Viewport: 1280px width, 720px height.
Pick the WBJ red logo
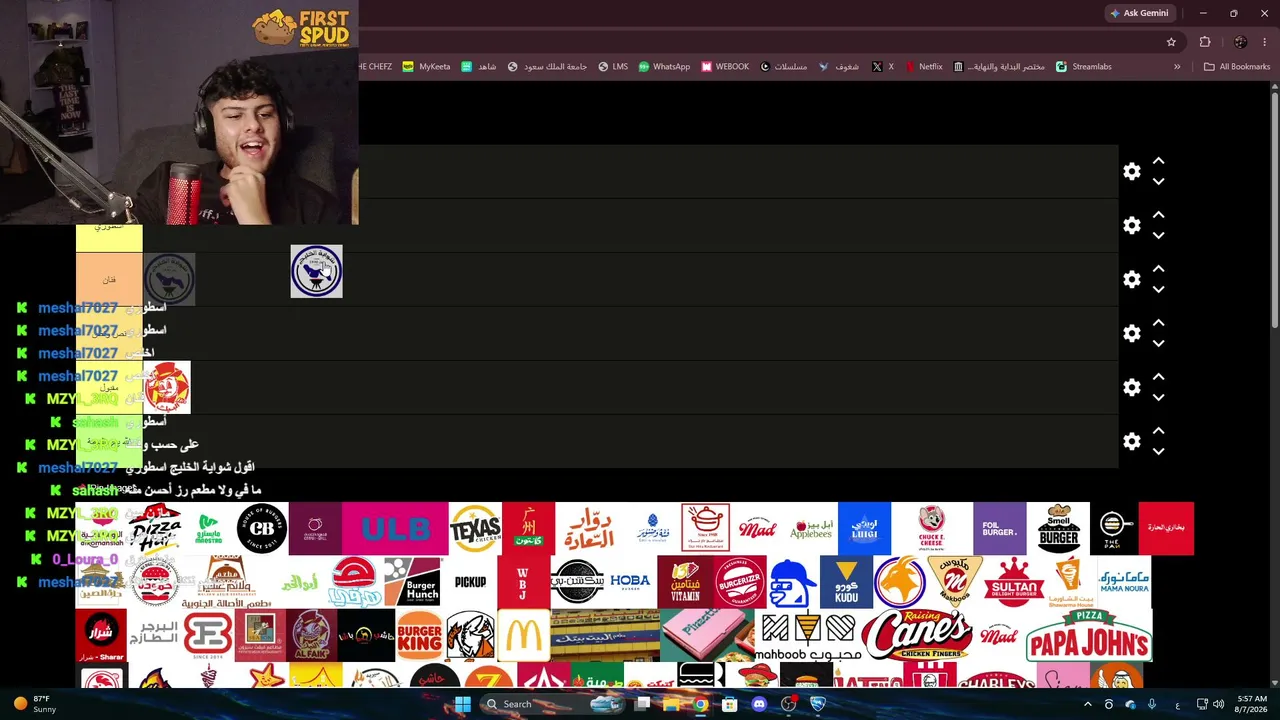(x=523, y=582)
